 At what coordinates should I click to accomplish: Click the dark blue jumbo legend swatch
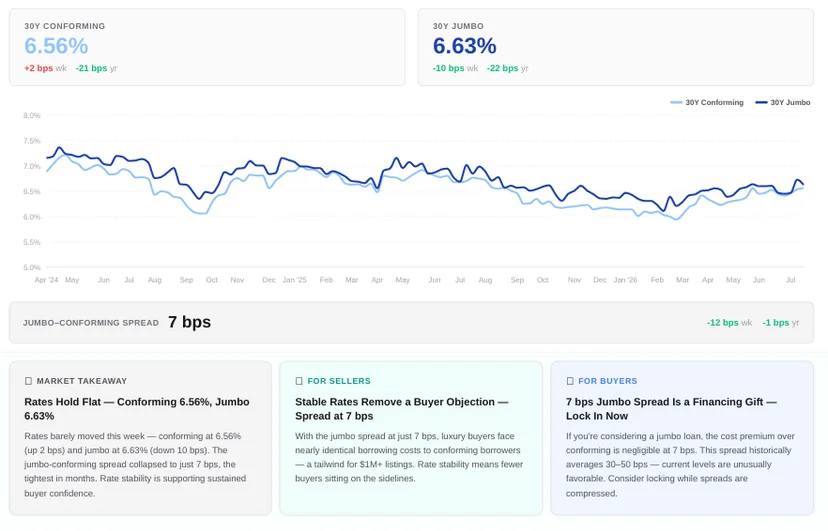tap(761, 102)
